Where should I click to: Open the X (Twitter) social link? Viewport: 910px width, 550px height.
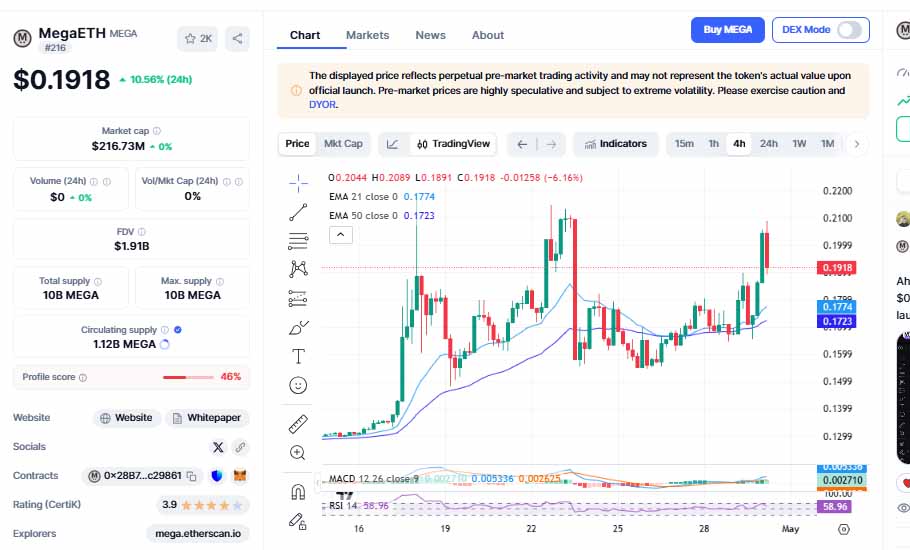pos(218,447)
